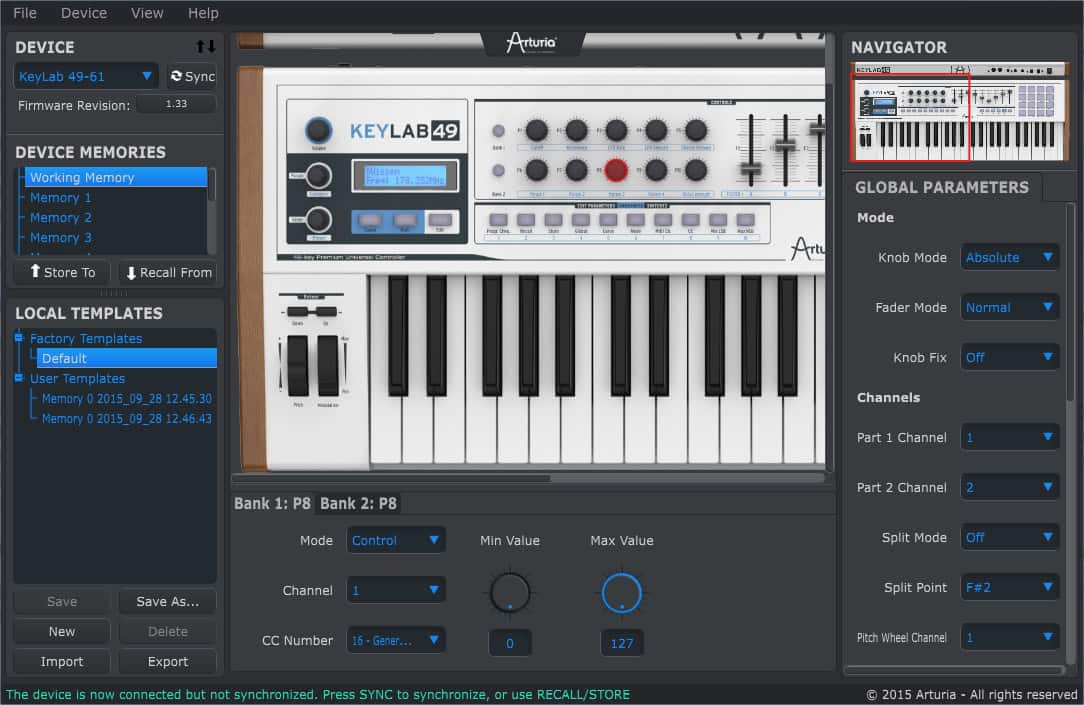Open the Knob Mode dropdown
This screenshot has height=705, width=1084.
(1009, 257)
